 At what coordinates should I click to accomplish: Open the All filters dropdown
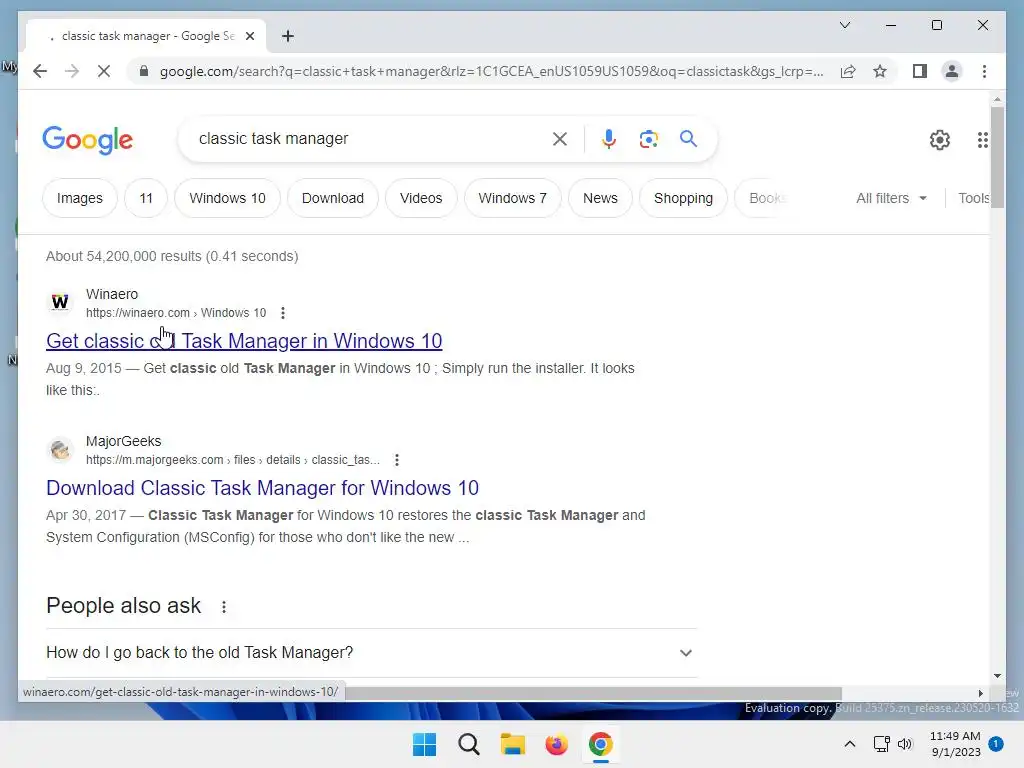click(x=891, y=198)
